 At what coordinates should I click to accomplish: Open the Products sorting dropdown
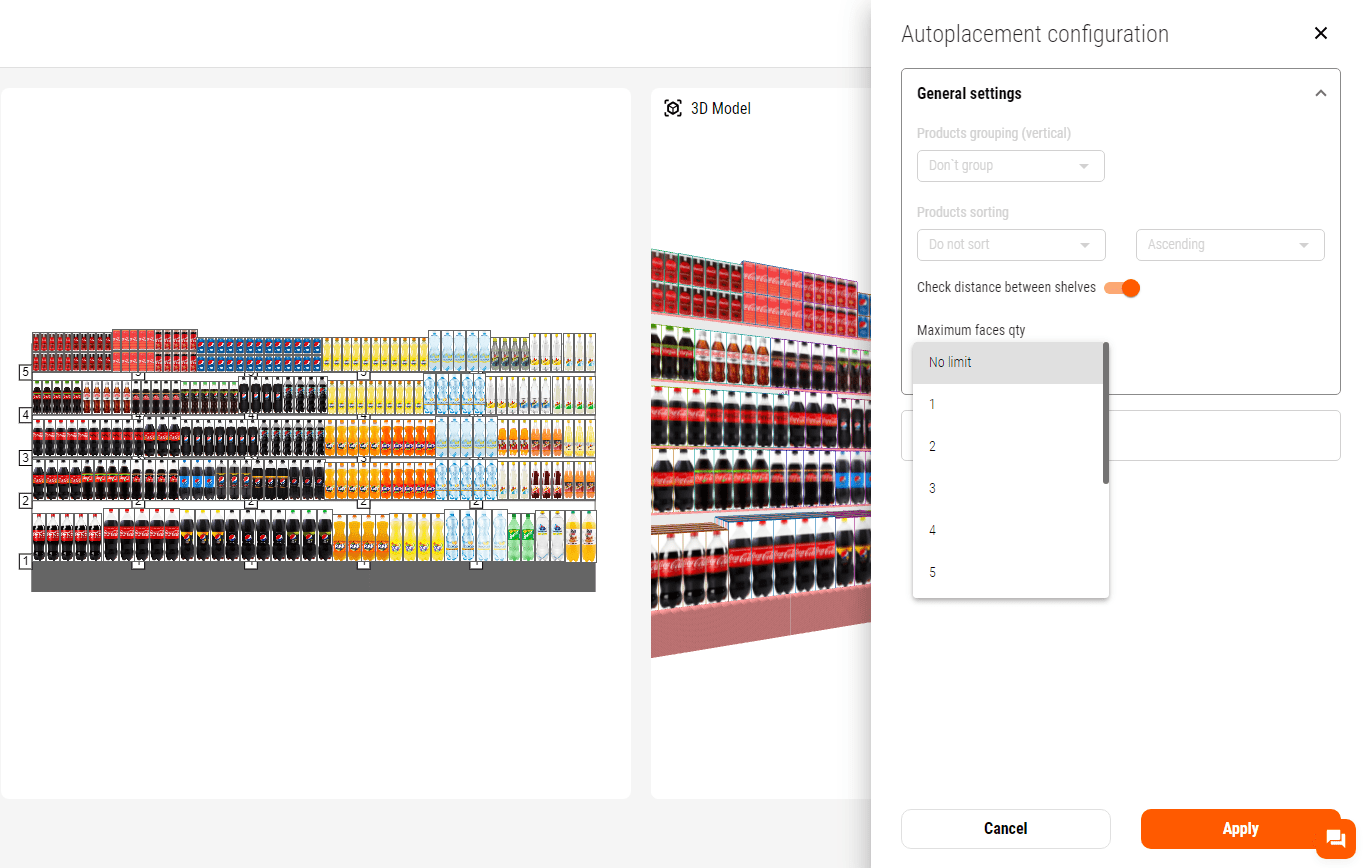[1010, 245]
